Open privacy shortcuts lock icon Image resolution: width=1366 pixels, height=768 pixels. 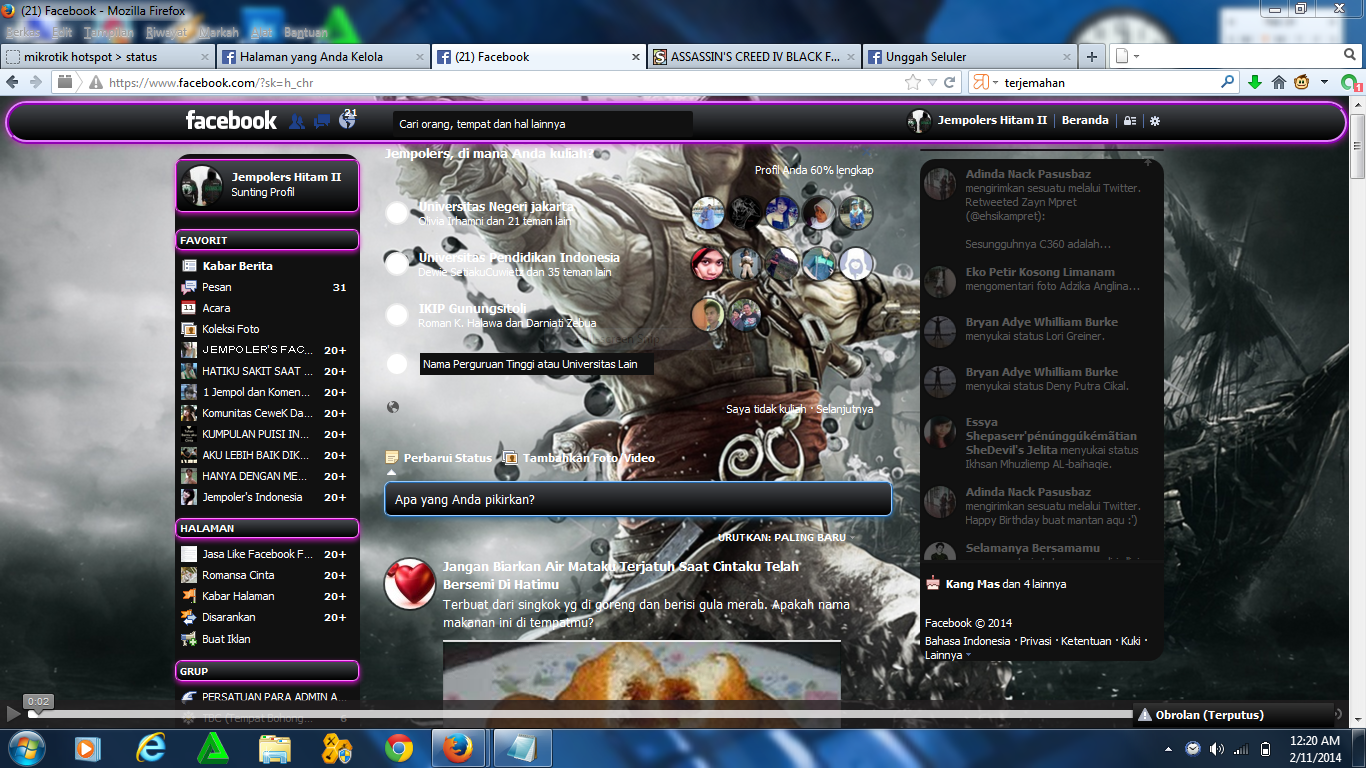tap(1130, 120)
